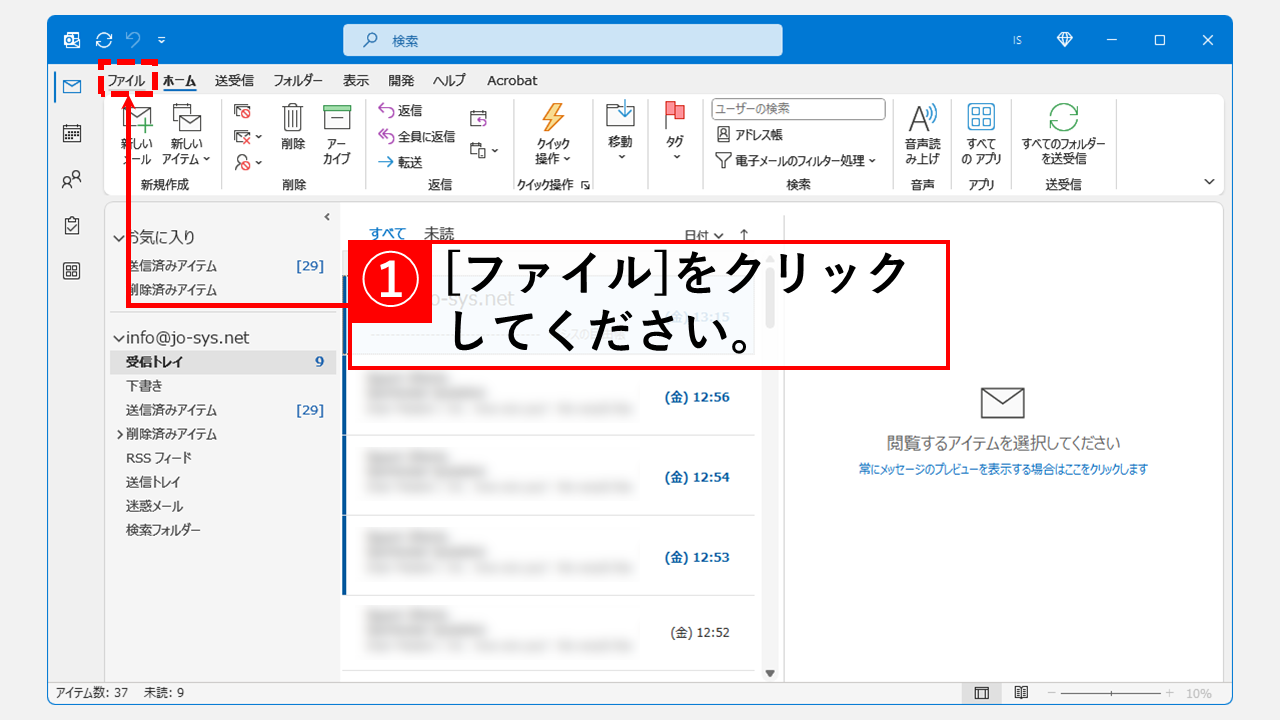Image resolution: width=1280 pixels, height=720 pixels.
Task: Click the send/receive sync icon in title bar
Action: pyautogui.click(x=104, y=40)
